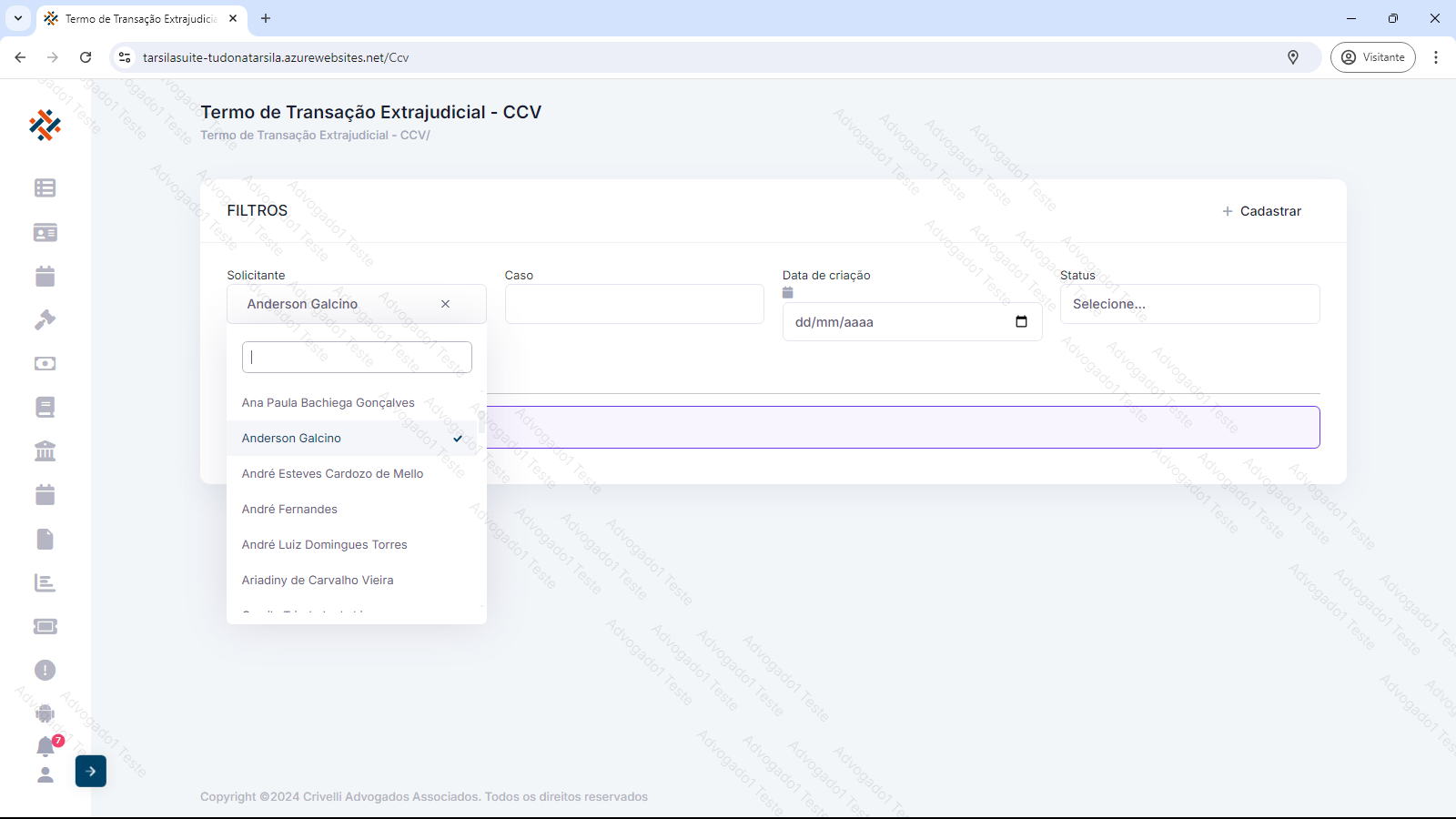
Task: Focus the Solicitante search box
Action: (x=357, y=358)
